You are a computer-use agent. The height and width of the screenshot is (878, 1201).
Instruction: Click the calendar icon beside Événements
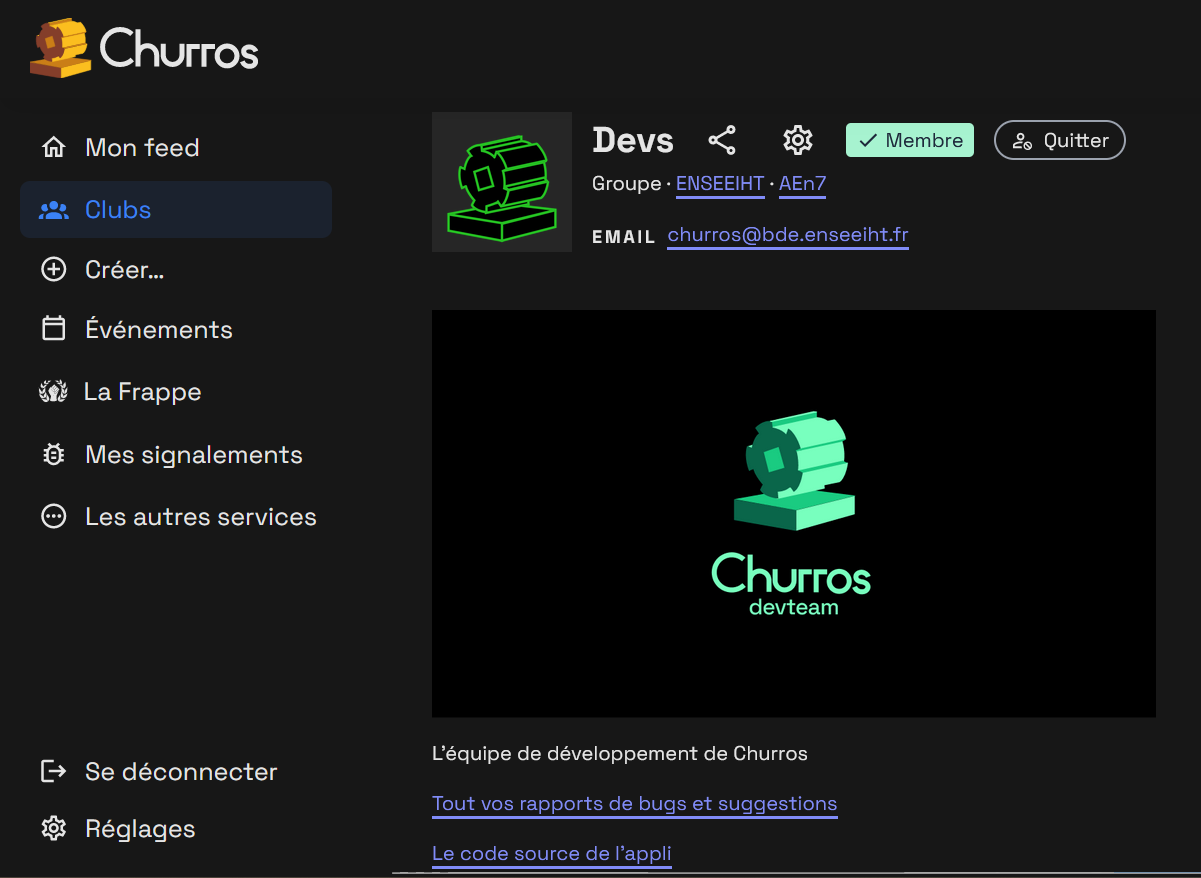pos(53,329)
